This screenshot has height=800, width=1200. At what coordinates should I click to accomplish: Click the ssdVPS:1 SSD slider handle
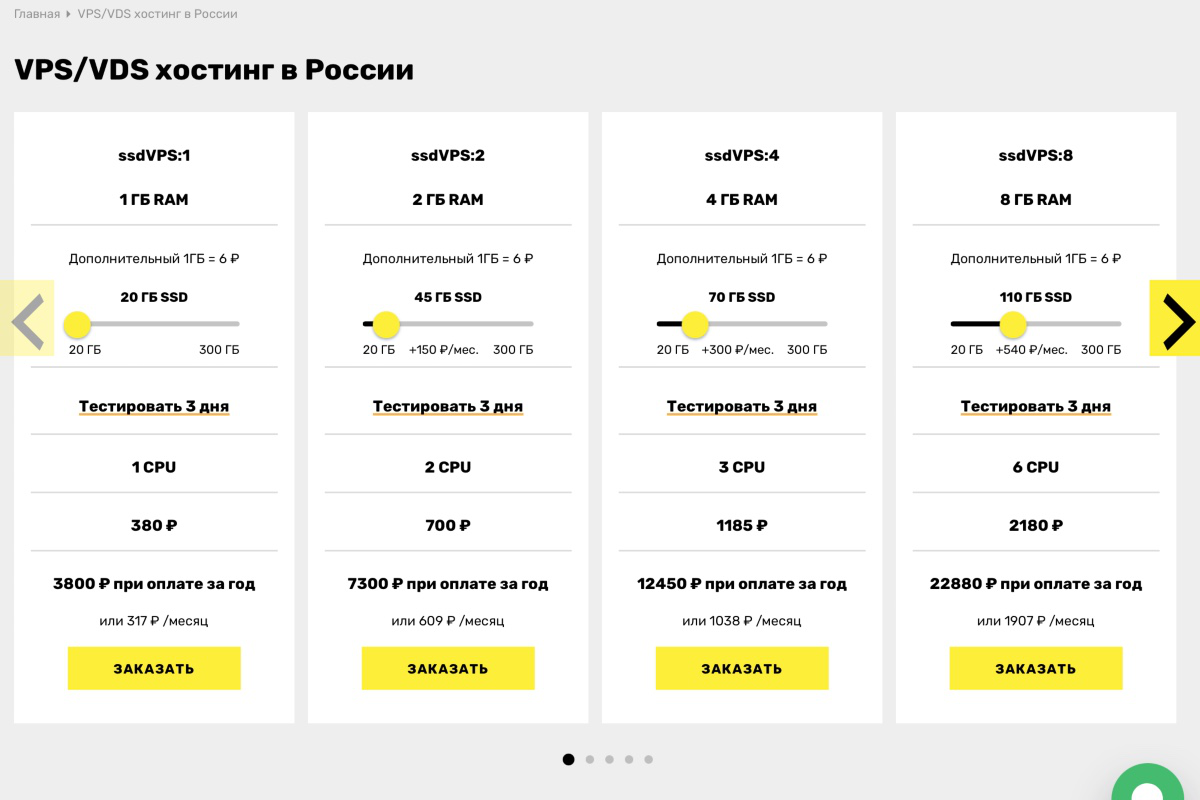coord(77,324)
